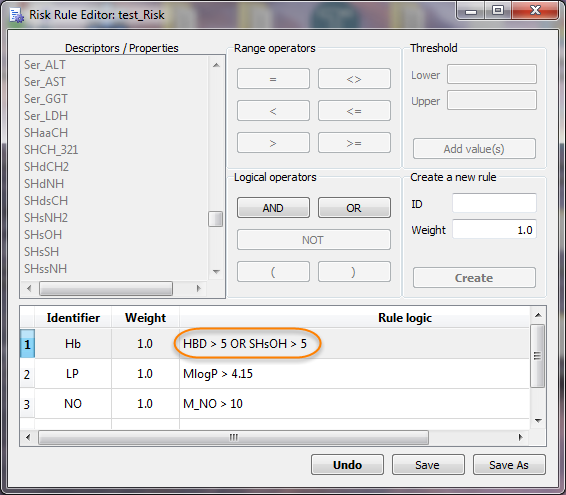Click rules table scroll-left arrow
The width and height of the screenshot is (566, 495).
coord(29,438)
